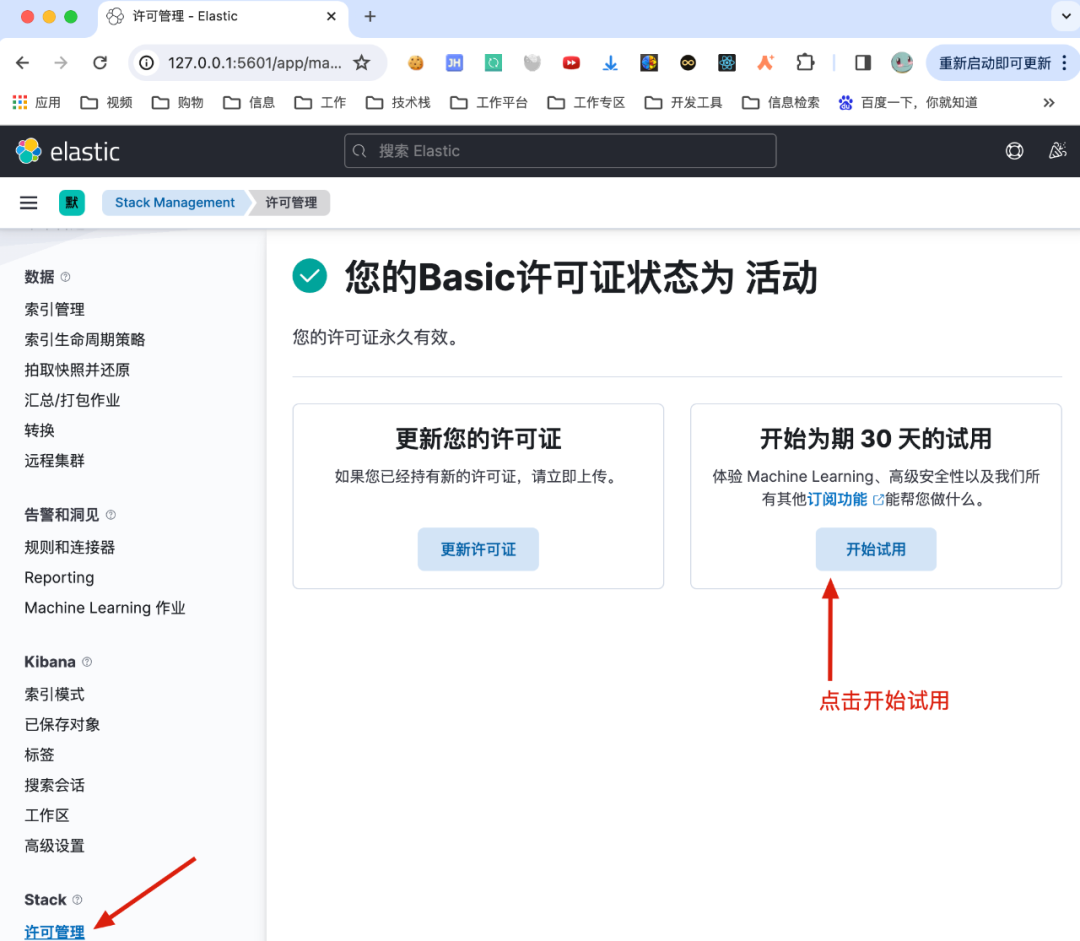The width and height of the screenshot is (1080, 941).
Task: Switch to Stack Management breadcrumb
Action: pyautogui.click(x=174, y=202)
